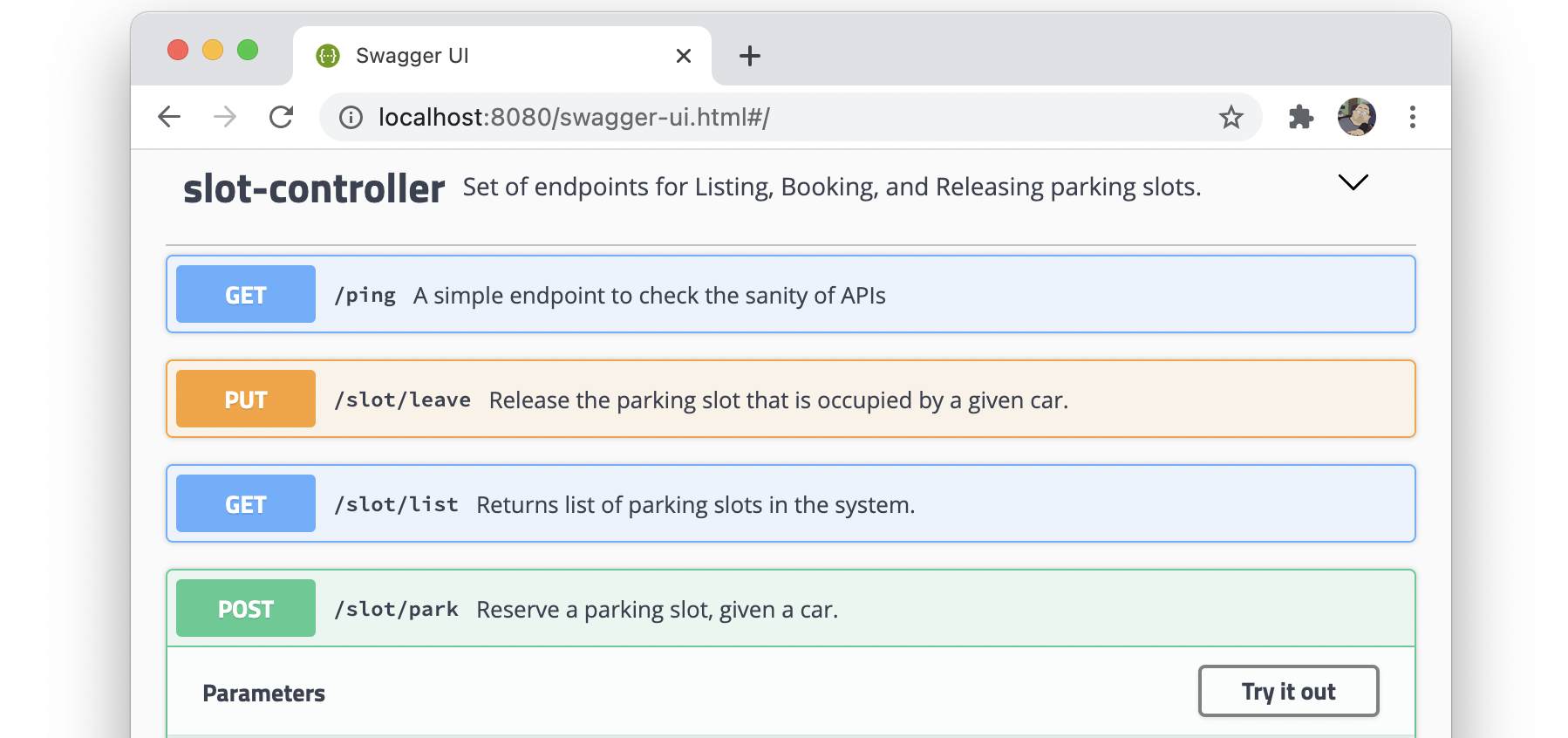Reload the Swagger UI page

(281, 117)
